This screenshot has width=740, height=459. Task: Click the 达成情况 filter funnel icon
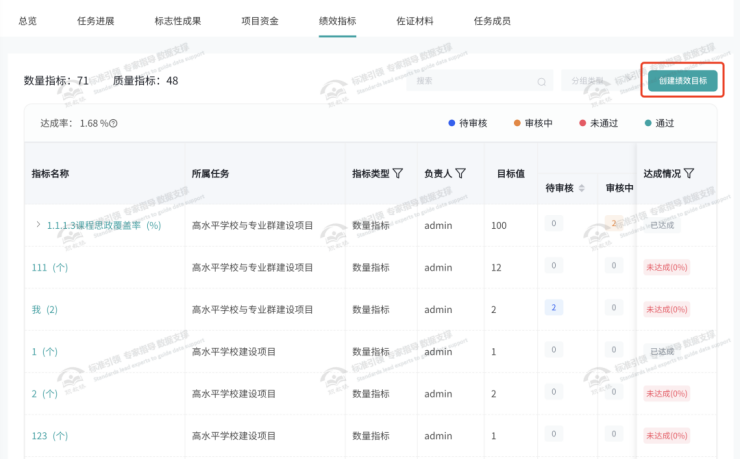(689, 174)
